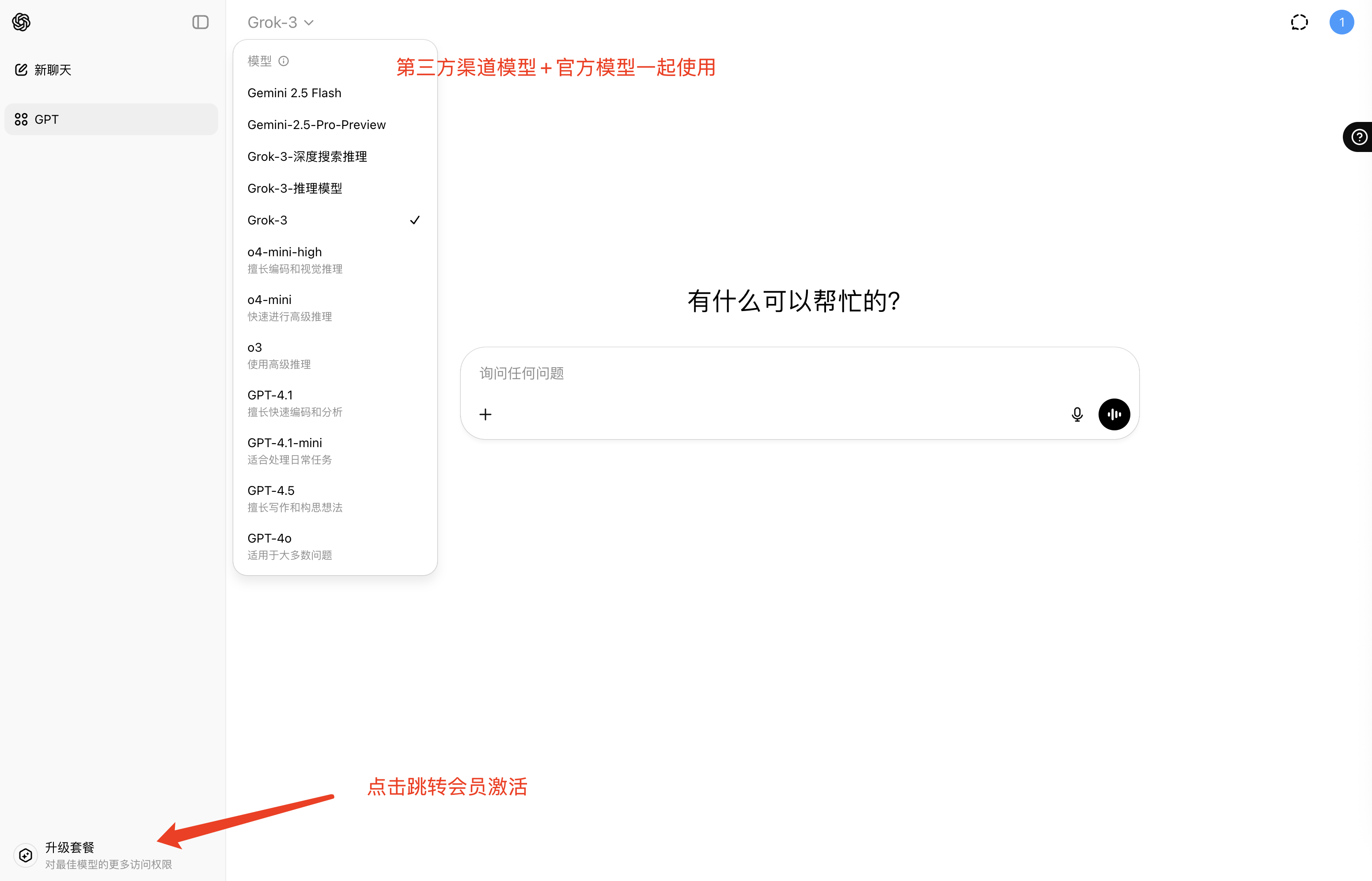Choose Grok-3-推理模型 option
Viewport: 1372px width, 881px height.
click(x=335, y=188)
